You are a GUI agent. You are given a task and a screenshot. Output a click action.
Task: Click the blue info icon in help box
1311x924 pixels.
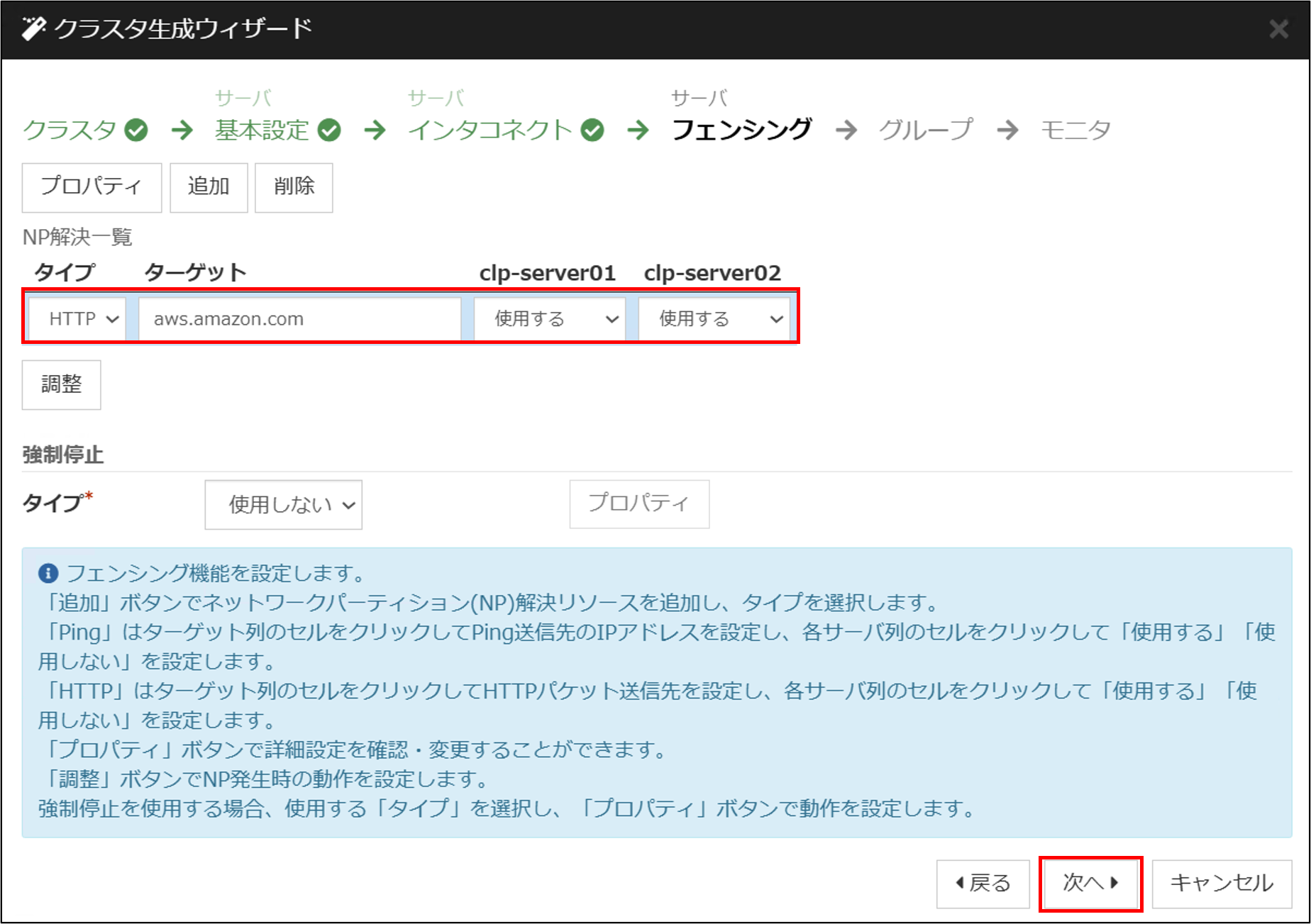click(x=48, y=573)
